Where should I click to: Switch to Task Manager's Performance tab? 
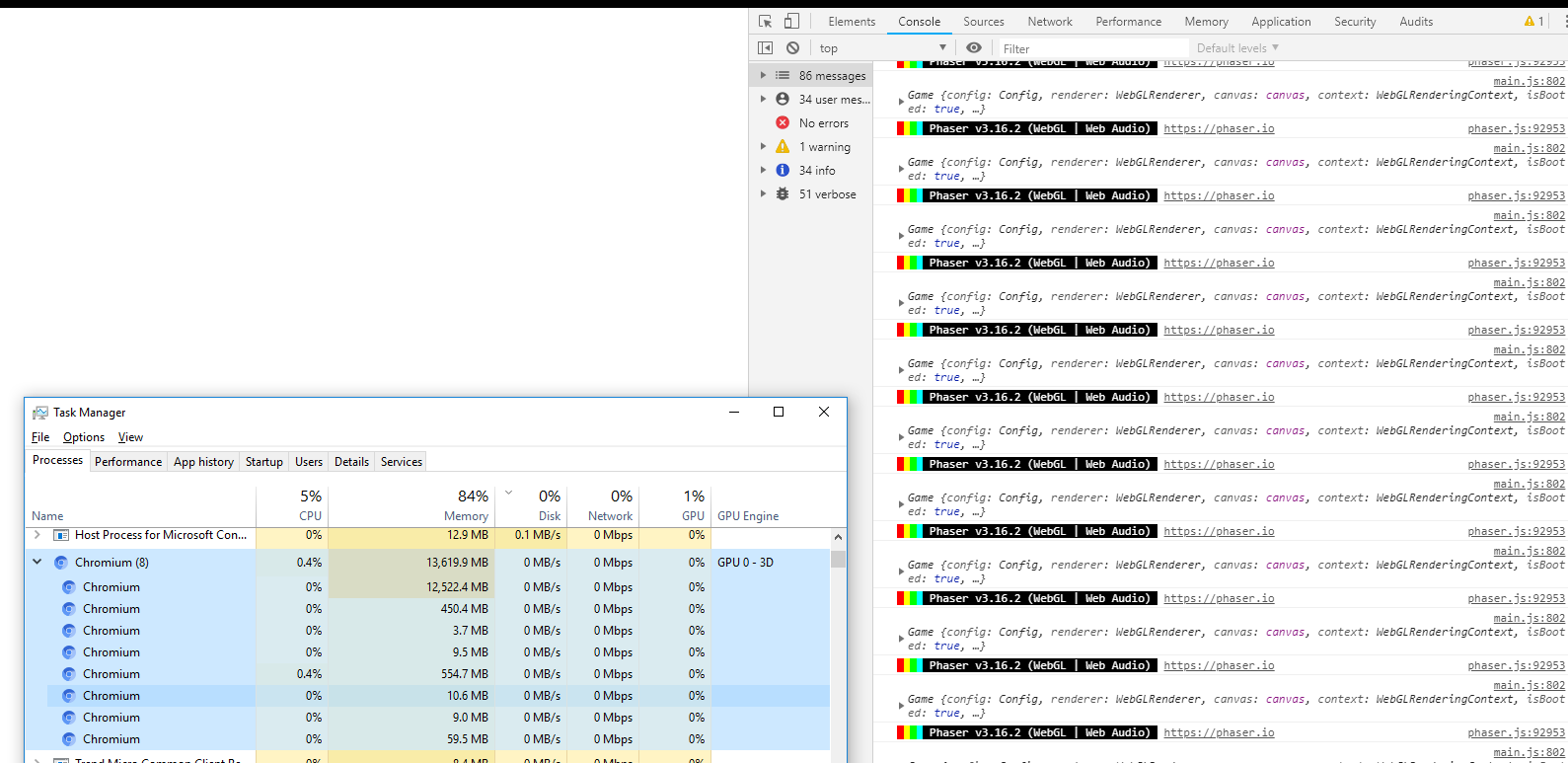point(128,462)
